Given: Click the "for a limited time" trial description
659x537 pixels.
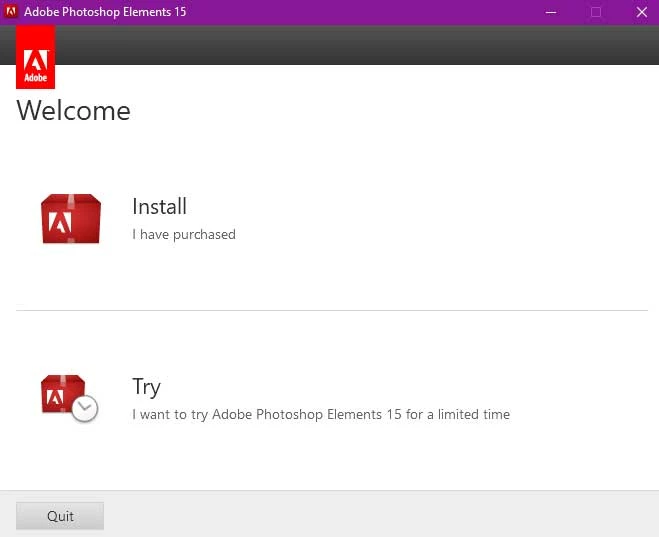Looking at the screenshot, I should coord(321,415).
